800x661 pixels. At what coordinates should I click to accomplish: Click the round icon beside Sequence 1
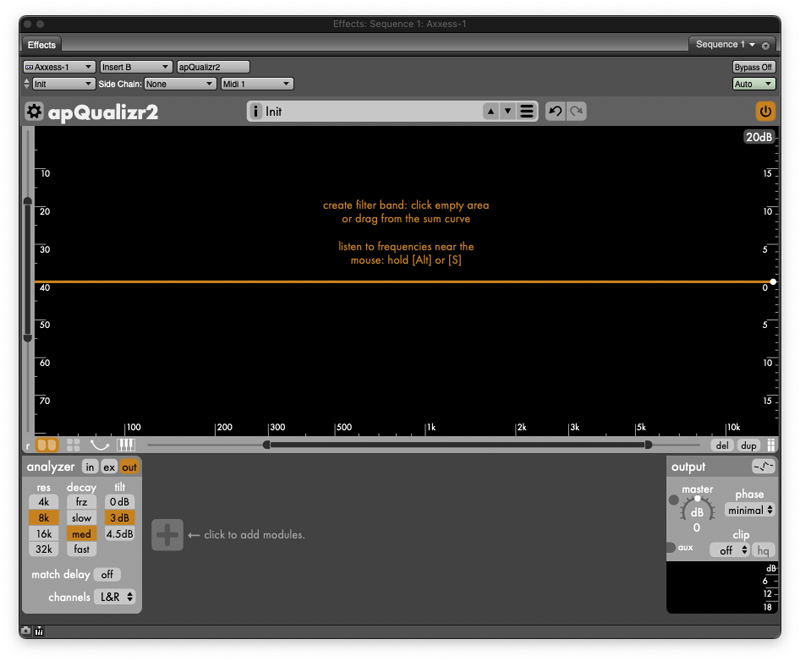(765, 45)
